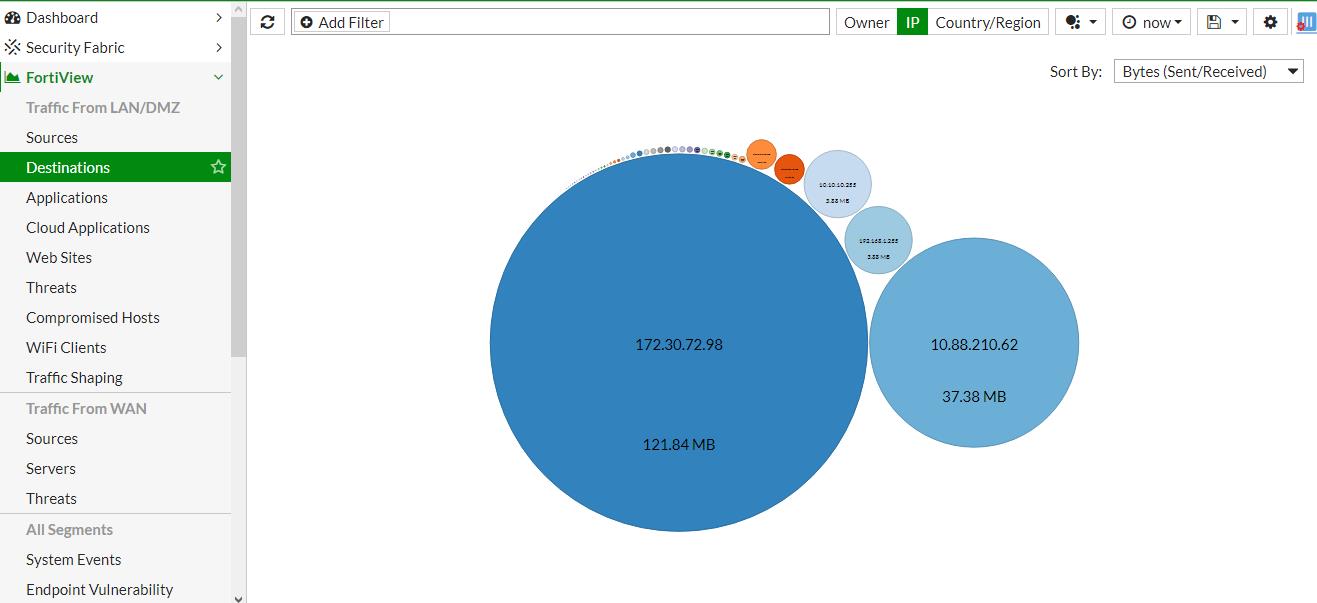1317x603 pixels.
Task: Click the 37.38 MB value label
Action: pos(974,396)
